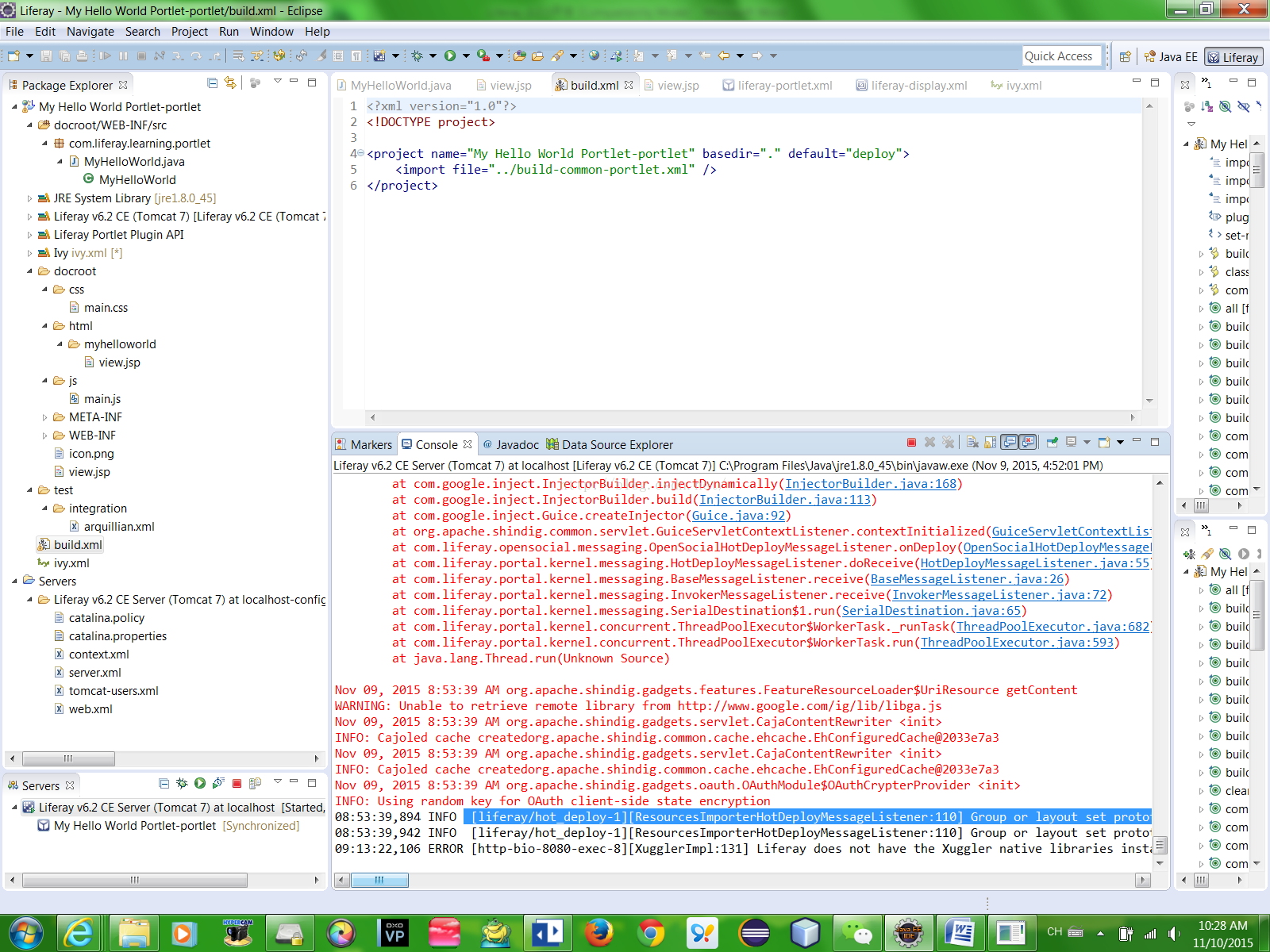Expand the WEB-INF folder under docroot
Image resolution: width=1270 pixels, height=952 pixels.
44,436
